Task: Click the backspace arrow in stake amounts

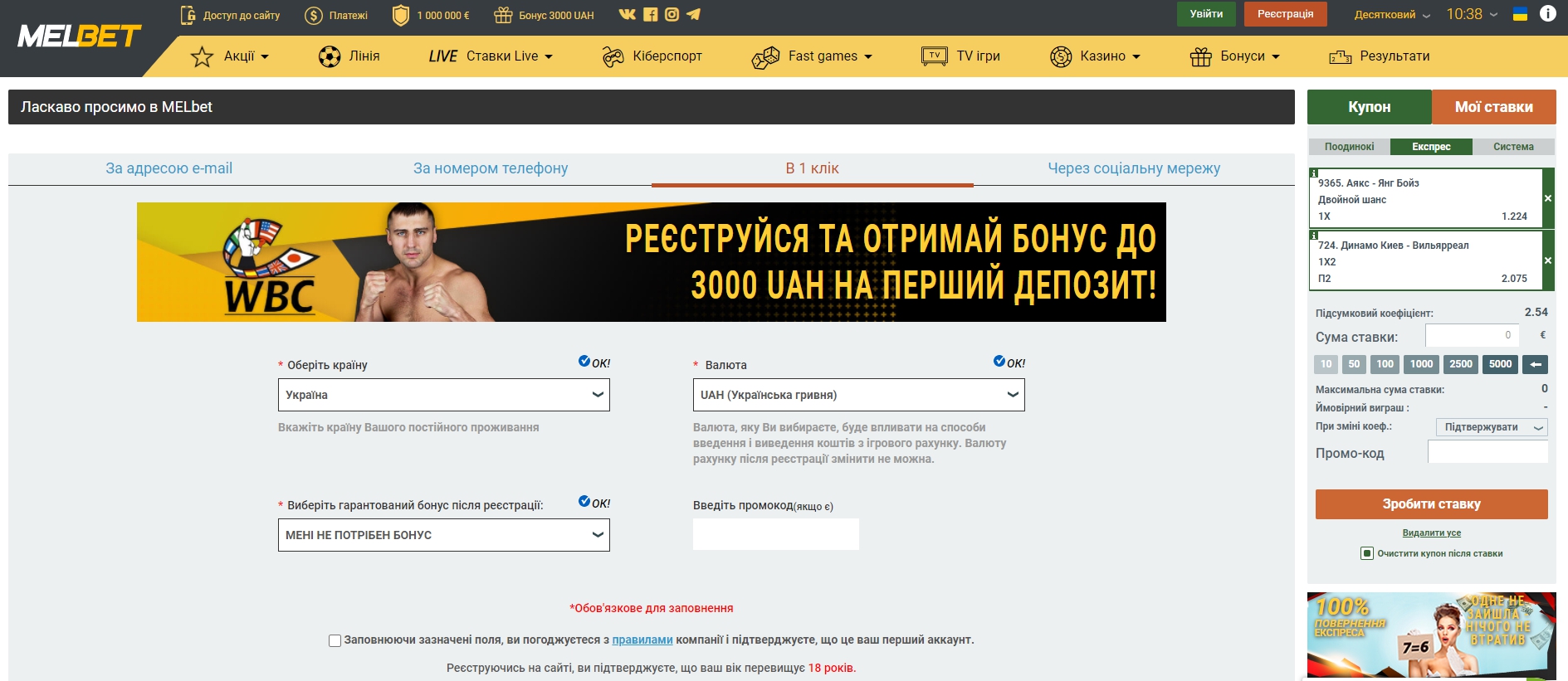Action: (x=1536, y=364)
